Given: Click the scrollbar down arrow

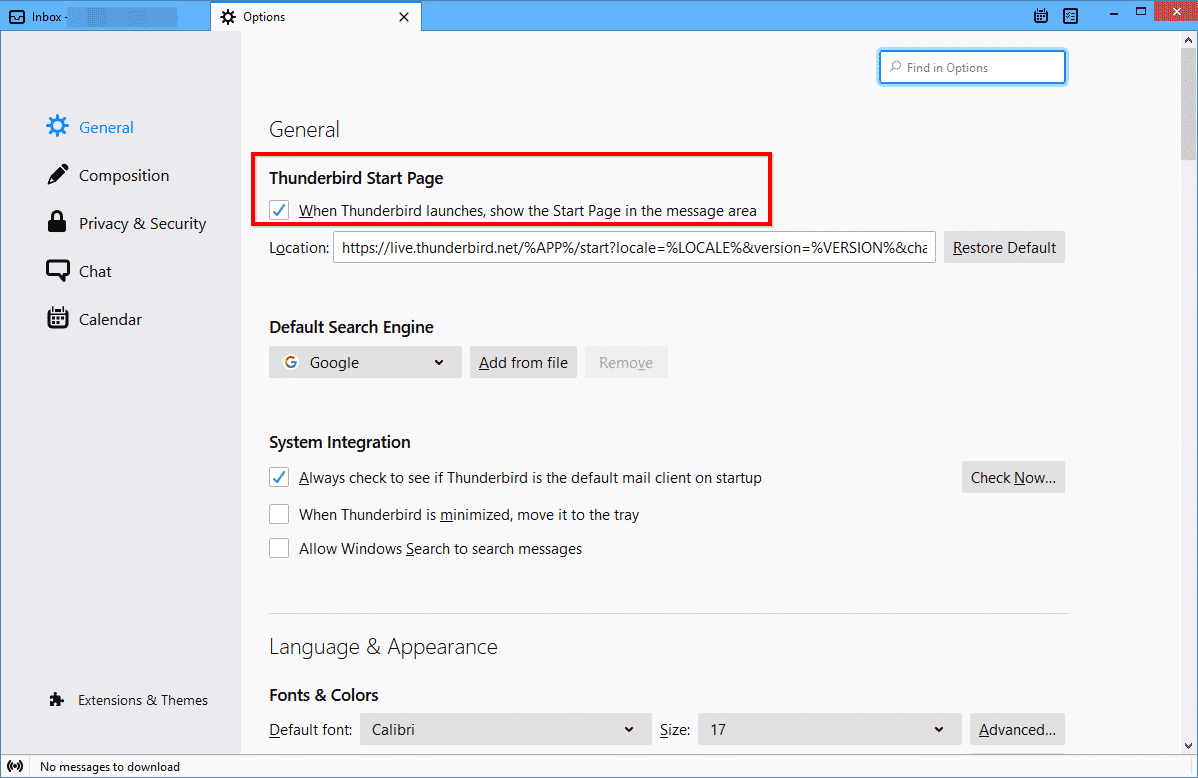Looking at the screenshot, I should 1188,746.
